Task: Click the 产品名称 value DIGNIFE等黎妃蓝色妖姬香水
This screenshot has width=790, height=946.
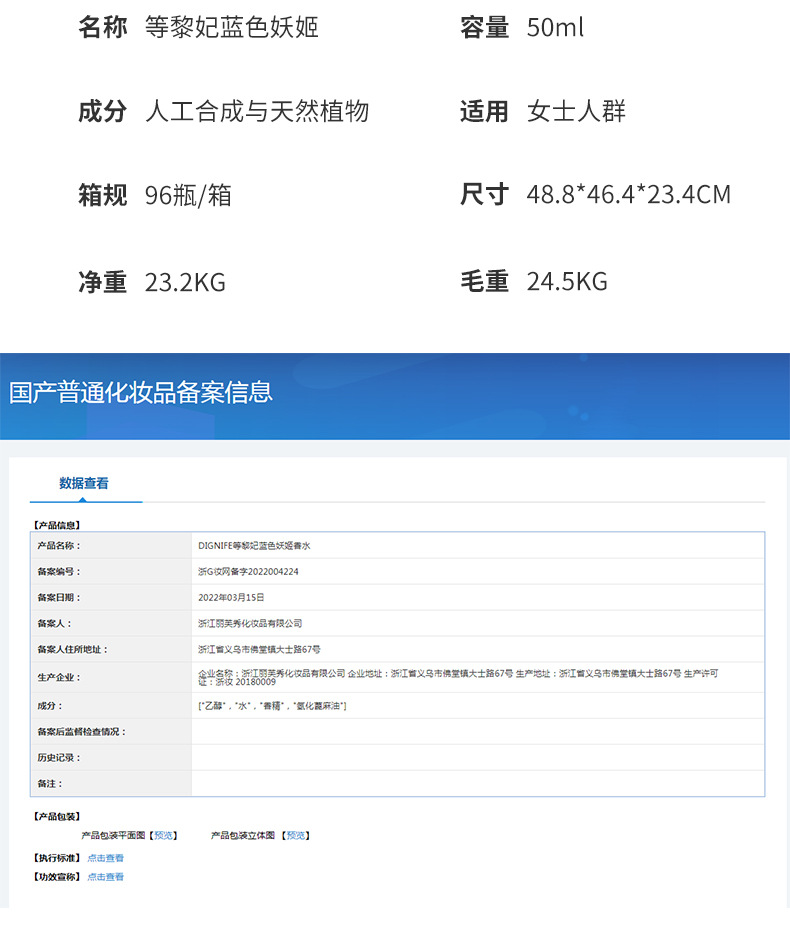Action: coord(254,545)
